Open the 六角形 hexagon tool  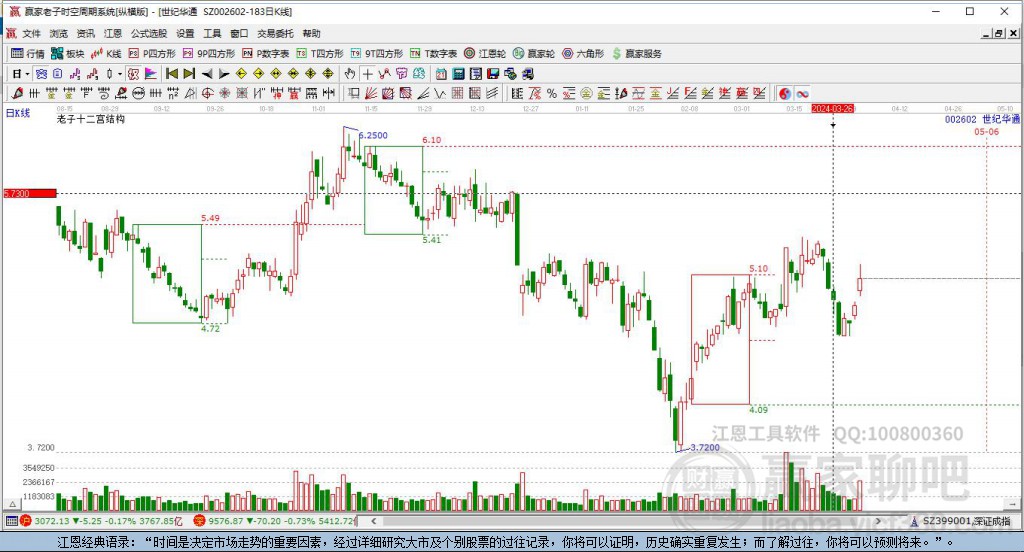(x=583, y=54)
